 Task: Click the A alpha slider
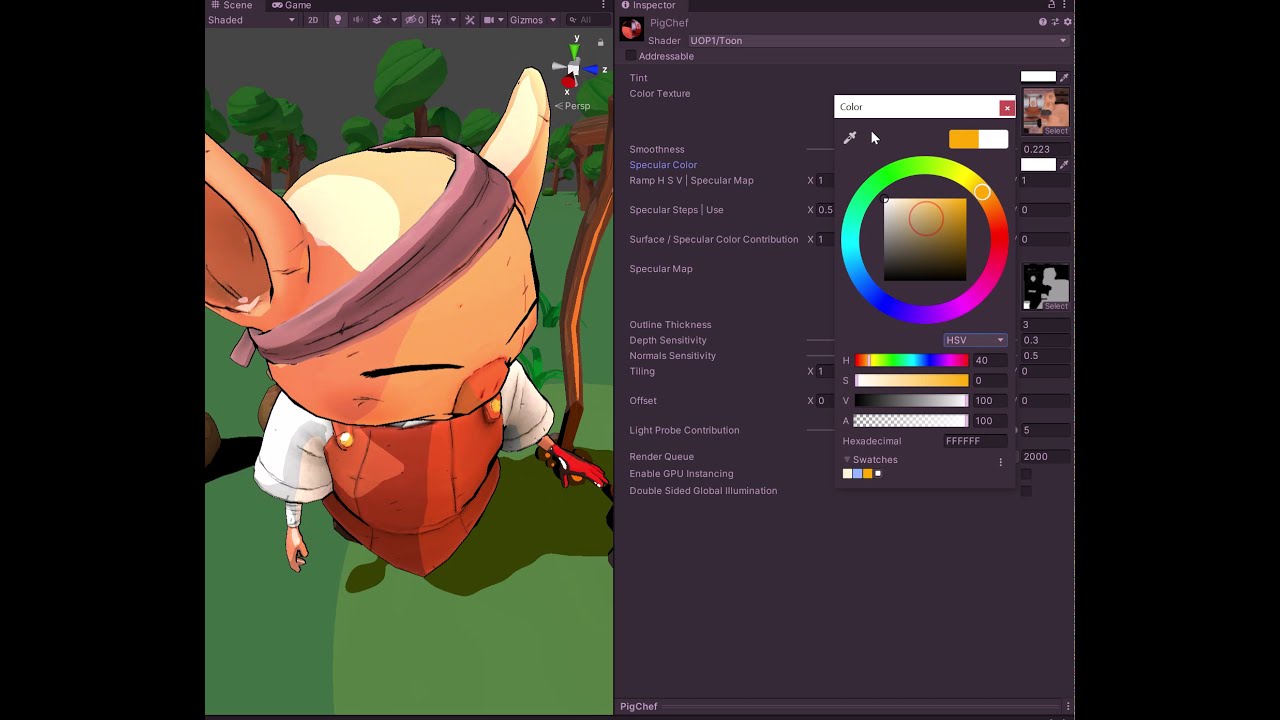coord(911,421)
